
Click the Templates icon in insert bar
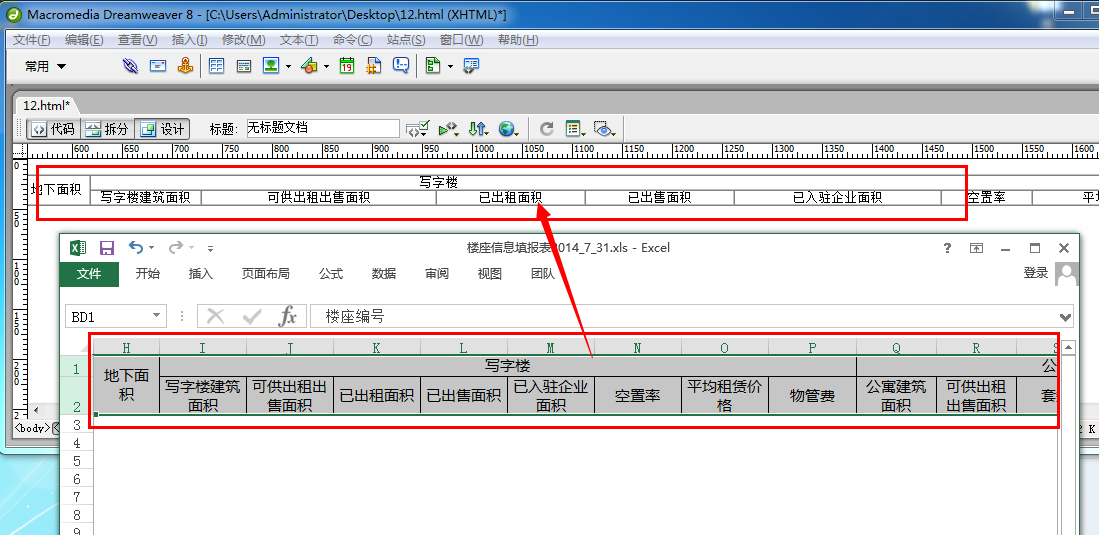(x=433, y=66)
